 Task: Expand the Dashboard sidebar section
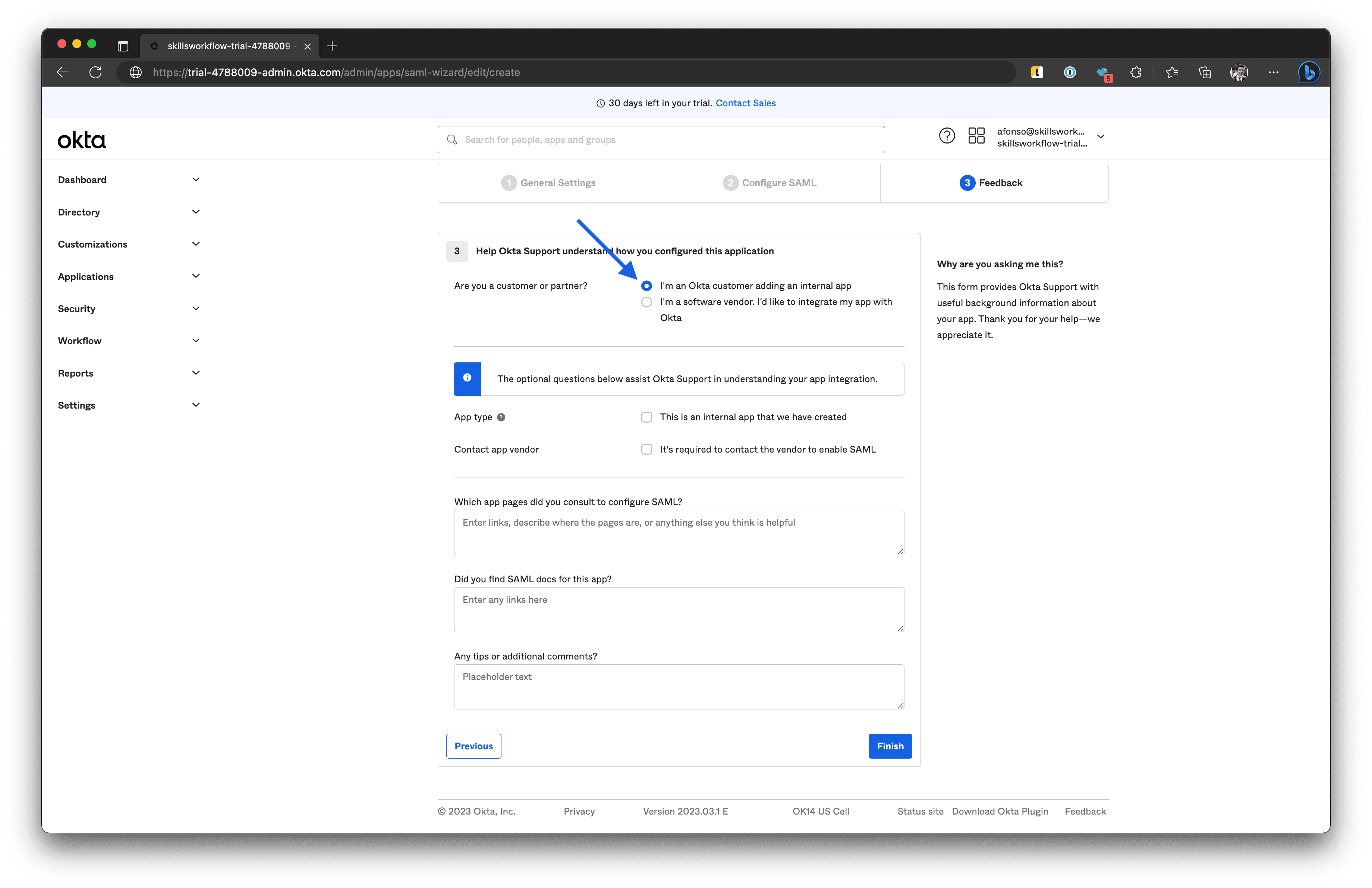tap(129, 180)
